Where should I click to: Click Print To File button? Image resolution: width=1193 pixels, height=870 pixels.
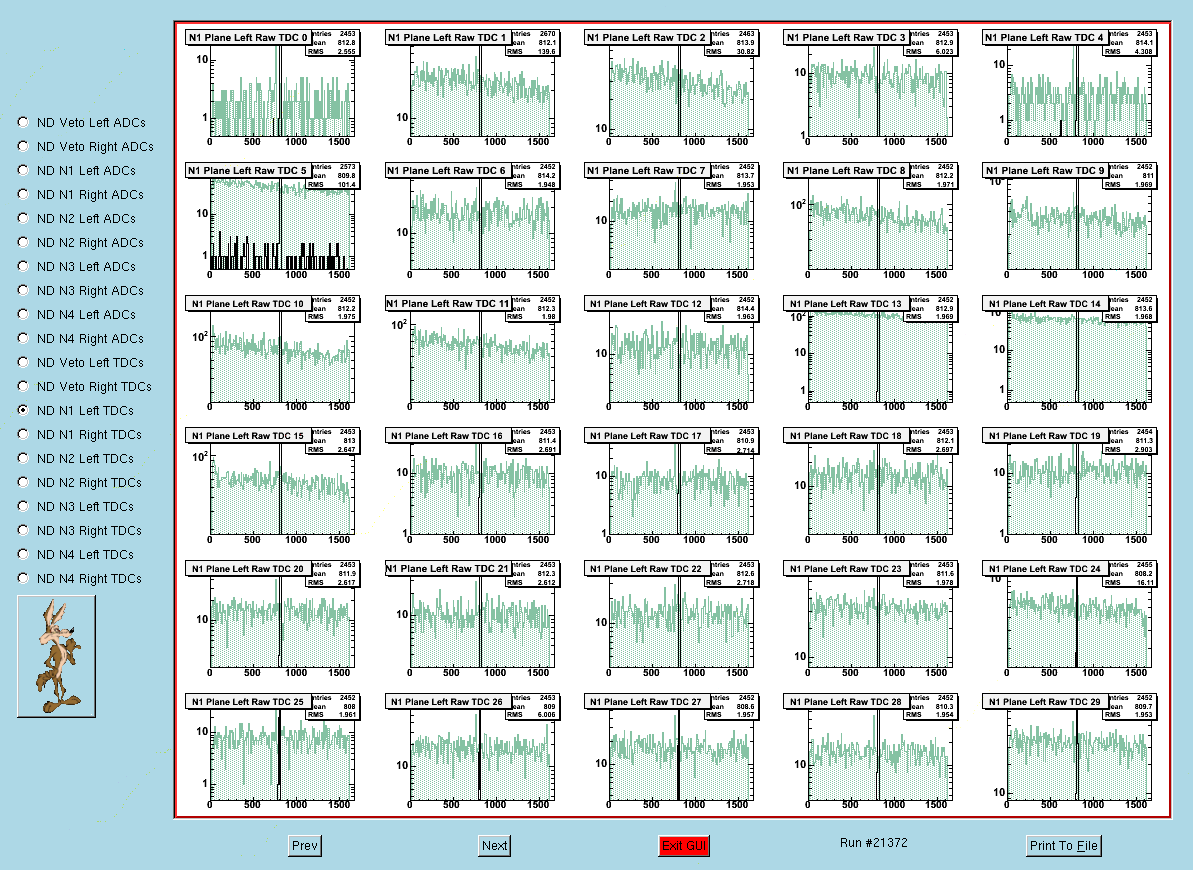coord(1064,846)
